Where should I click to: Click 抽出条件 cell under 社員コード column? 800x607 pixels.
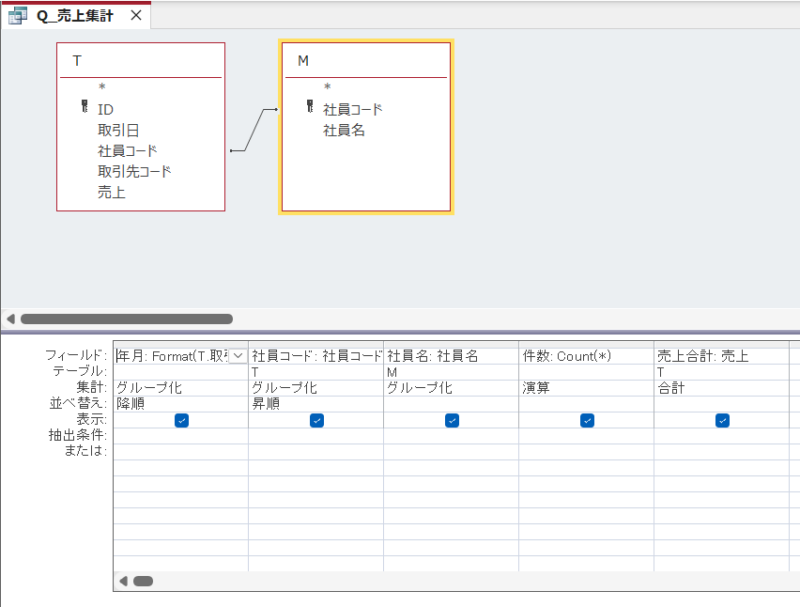[x=316, y=436]
